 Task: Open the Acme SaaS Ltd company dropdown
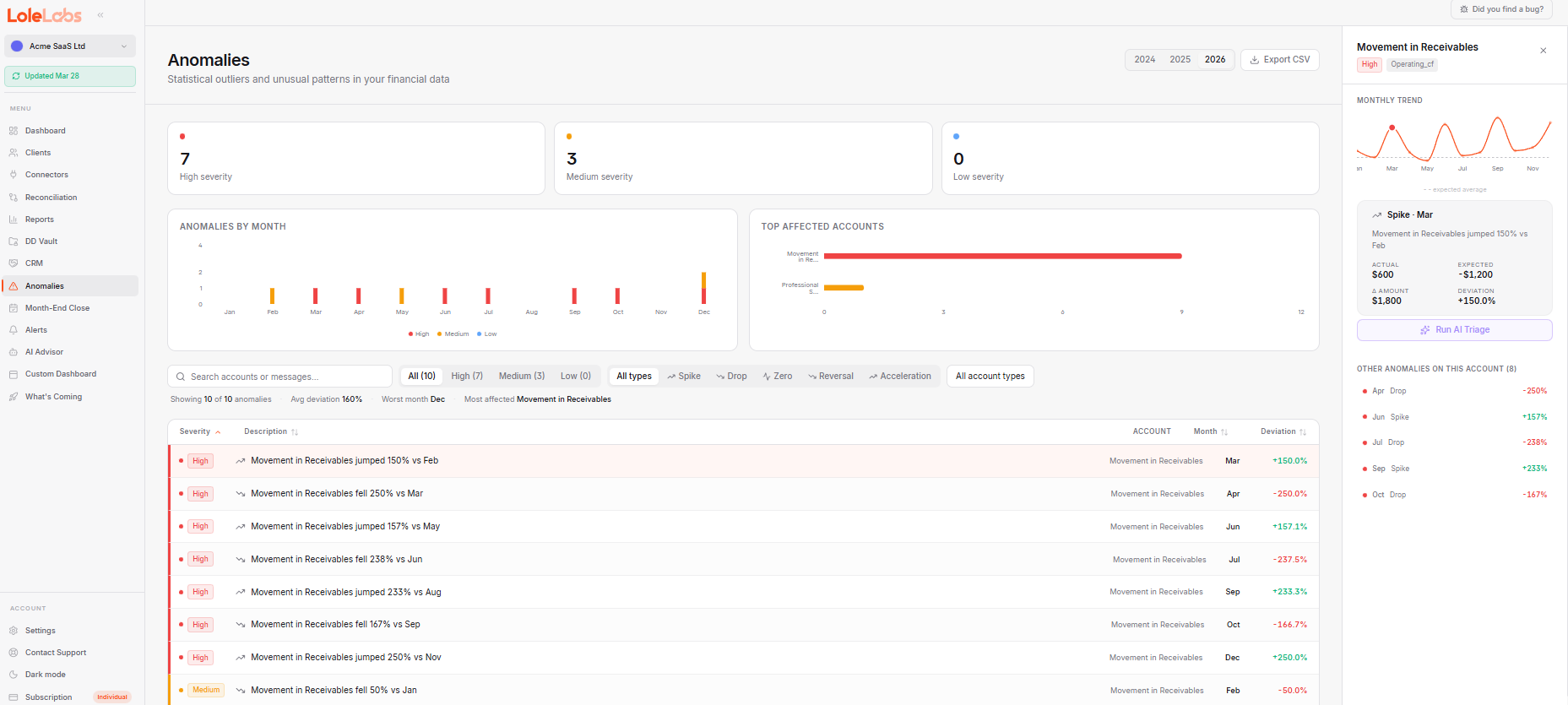click(70, 46)
